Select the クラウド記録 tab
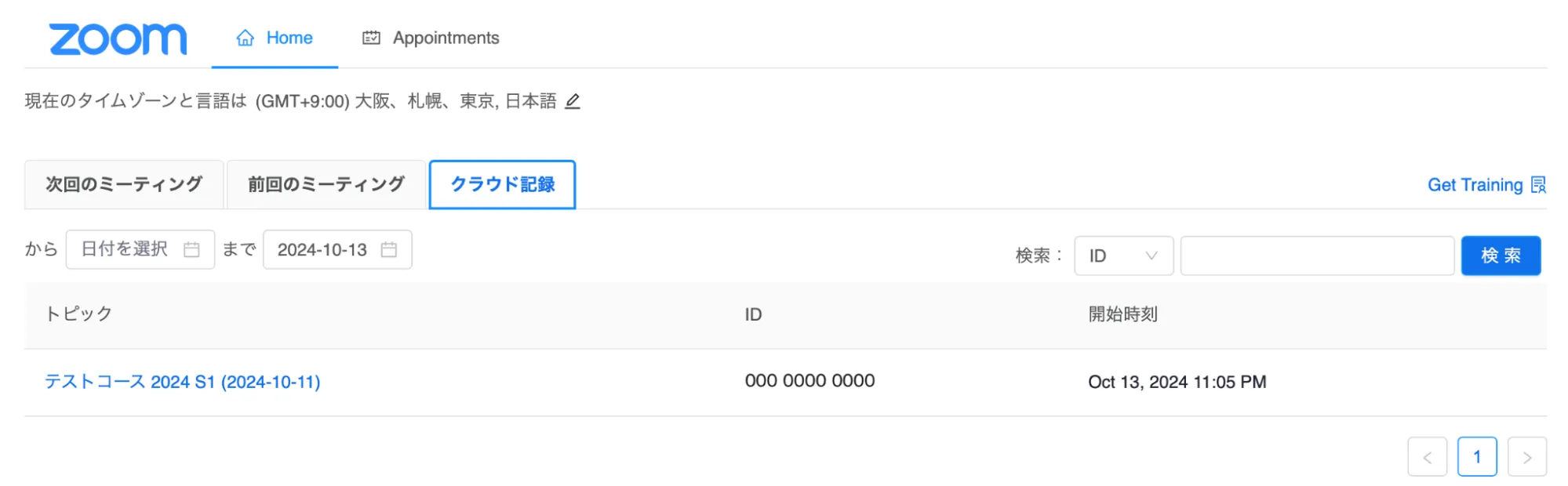The image size is (1568, 486). [x=502, y=184]
